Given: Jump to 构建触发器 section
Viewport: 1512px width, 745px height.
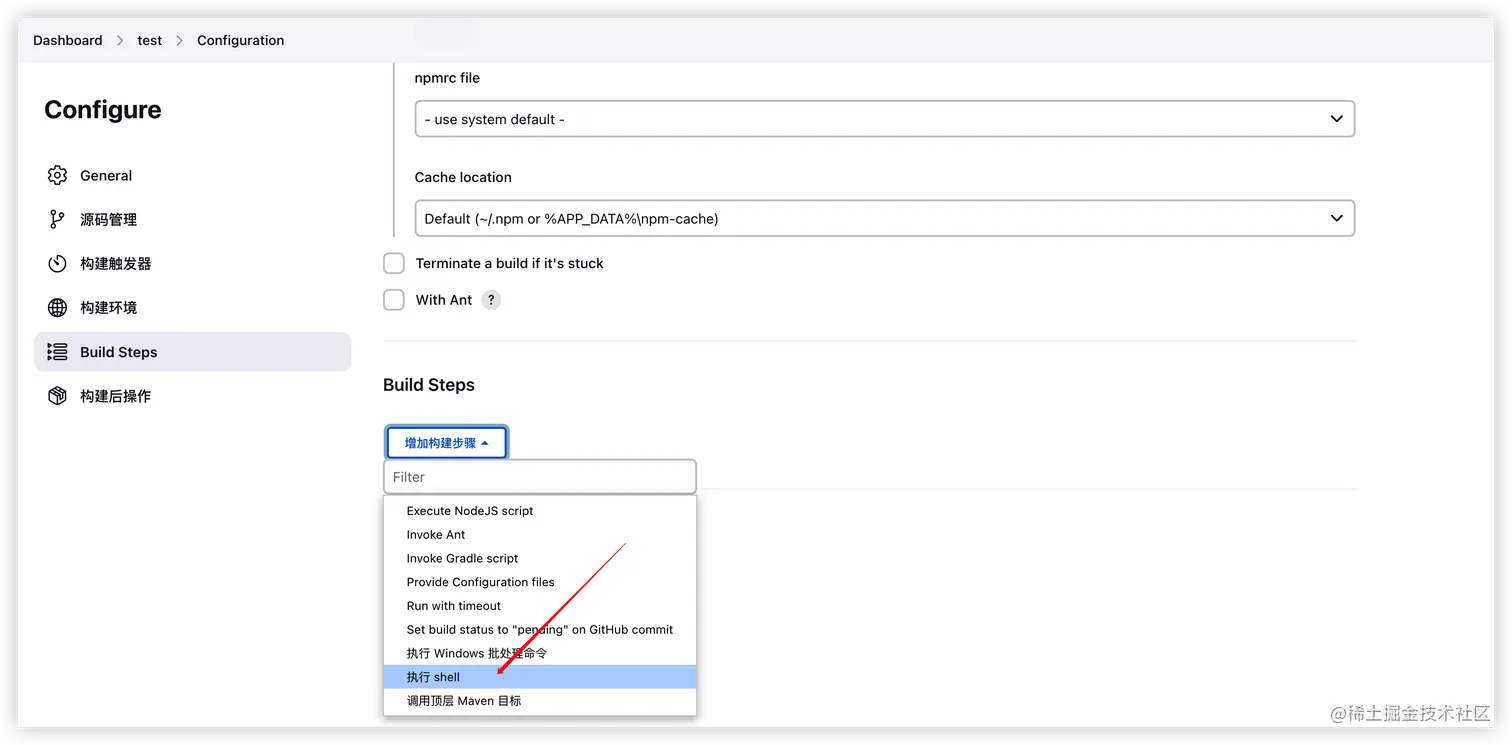Looking at the screenshot, I should click(192, 264).
